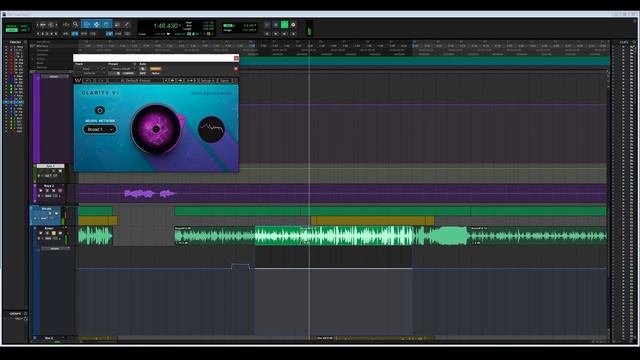640x360 pixels.
Task: Close the Clarity Vx plugin window
Action: tap(236, 58)
